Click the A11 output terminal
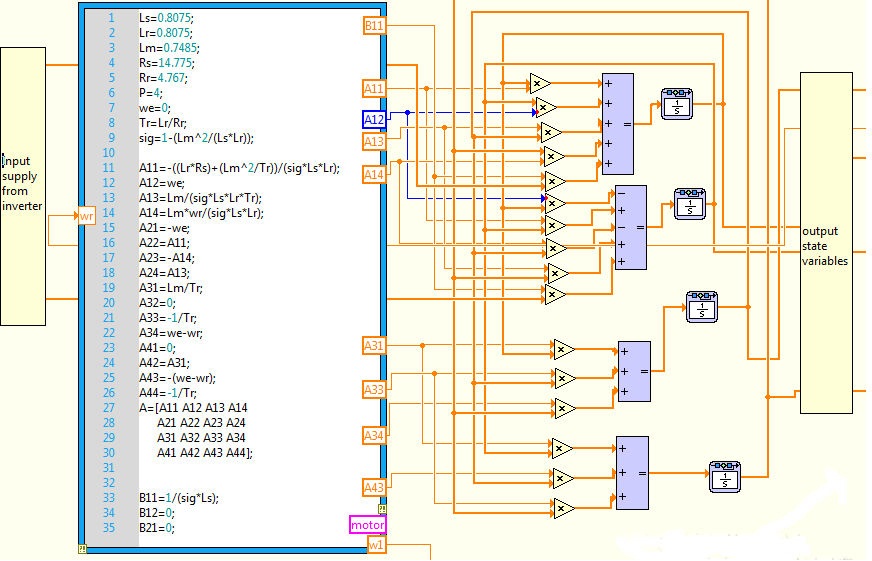Image resolution: width=872 pixels, height=561 pixels. point(374,88)
